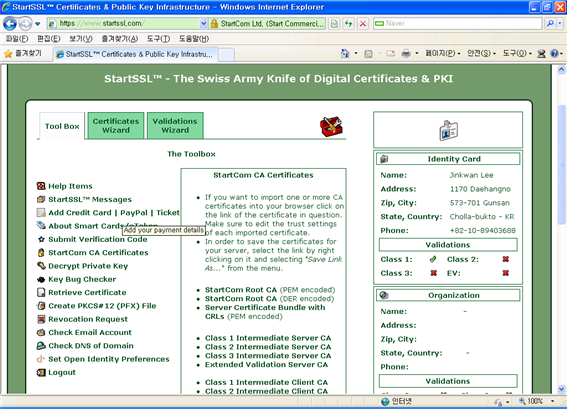Click the StartSSL Messages icon
This screenshot has width=567, height=409.
pyautogui.click(x=41, y=199)
